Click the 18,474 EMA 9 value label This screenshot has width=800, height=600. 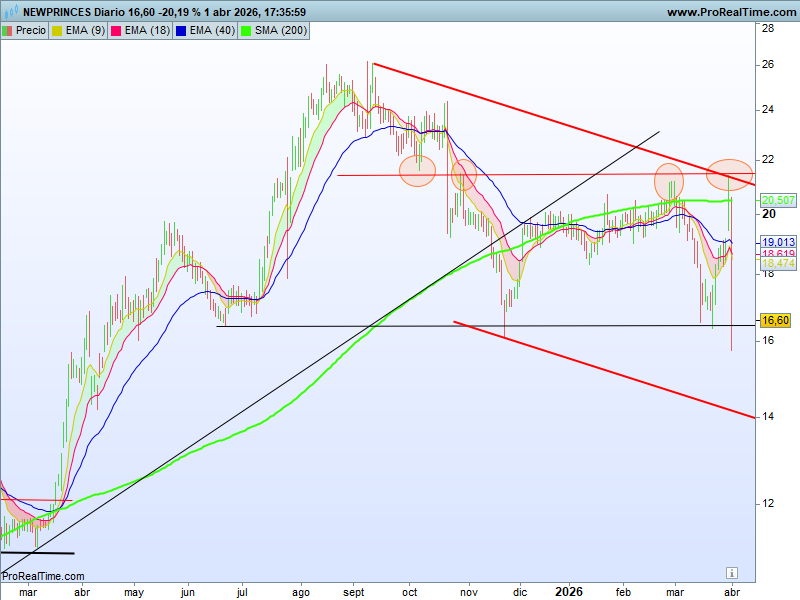pos(778,263)
